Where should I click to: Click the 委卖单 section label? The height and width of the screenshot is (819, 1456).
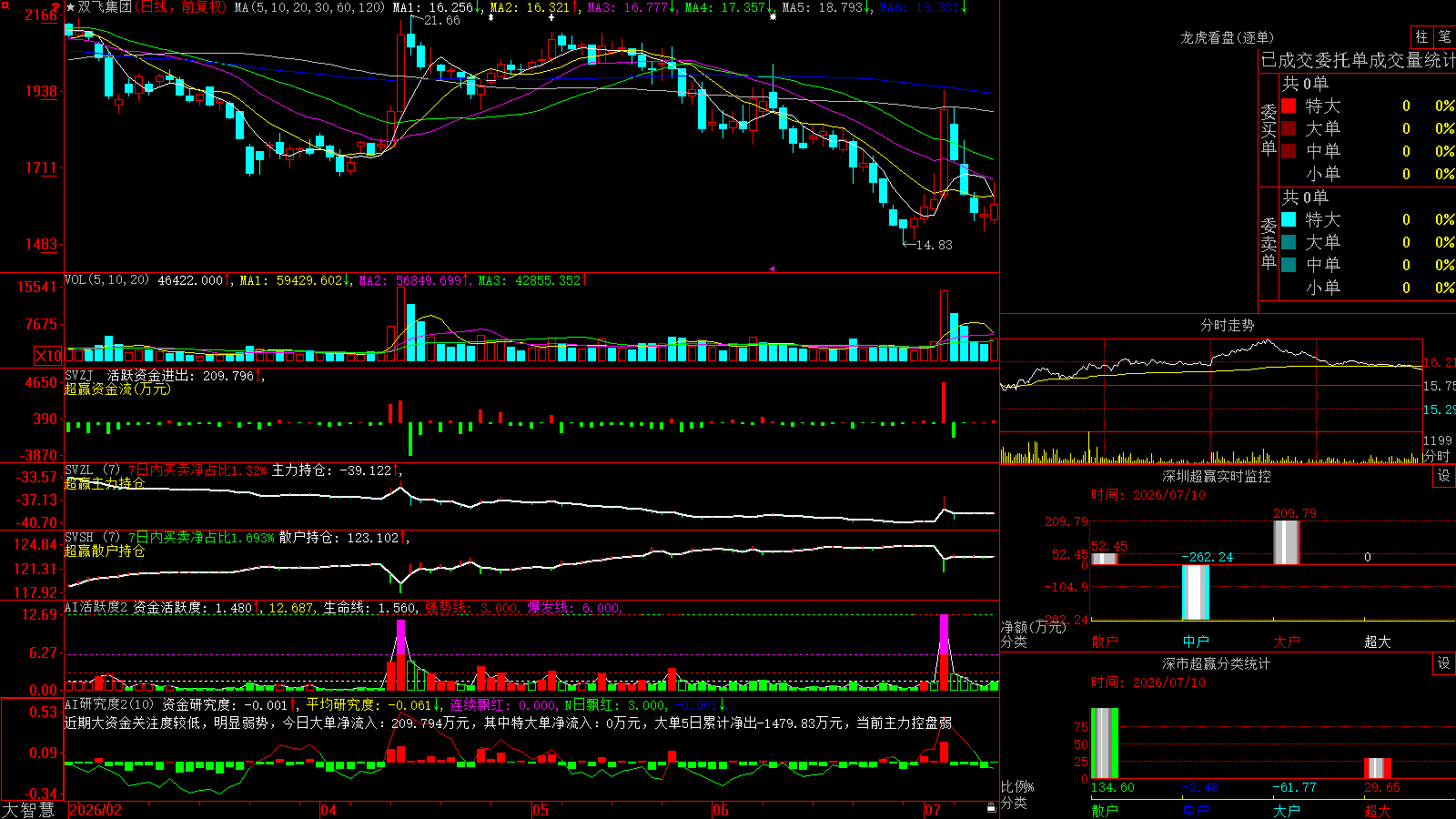coord(1269,243)
